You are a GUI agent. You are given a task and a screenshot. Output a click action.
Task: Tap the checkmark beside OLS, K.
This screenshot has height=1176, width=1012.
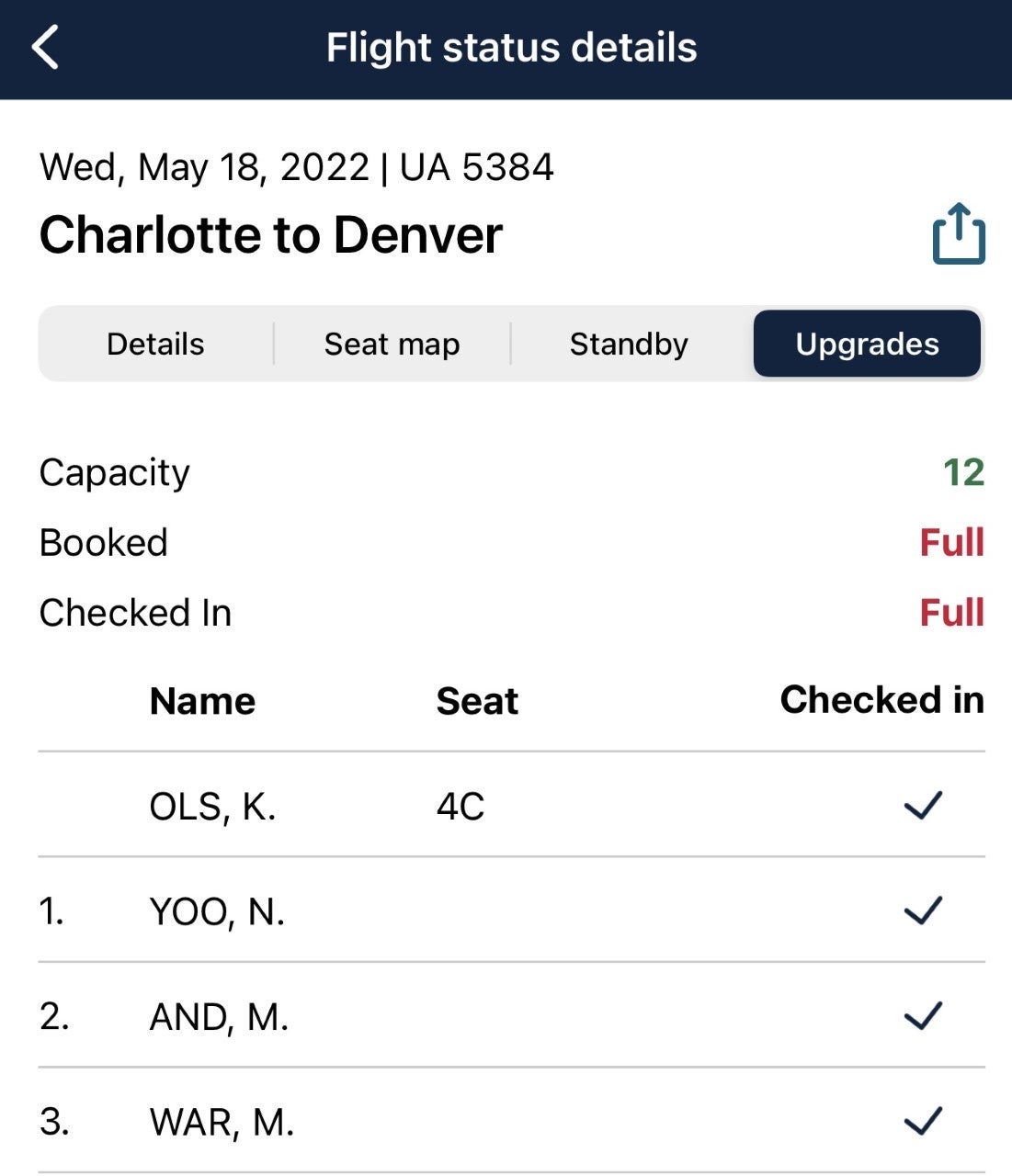[x=923, y=806]
